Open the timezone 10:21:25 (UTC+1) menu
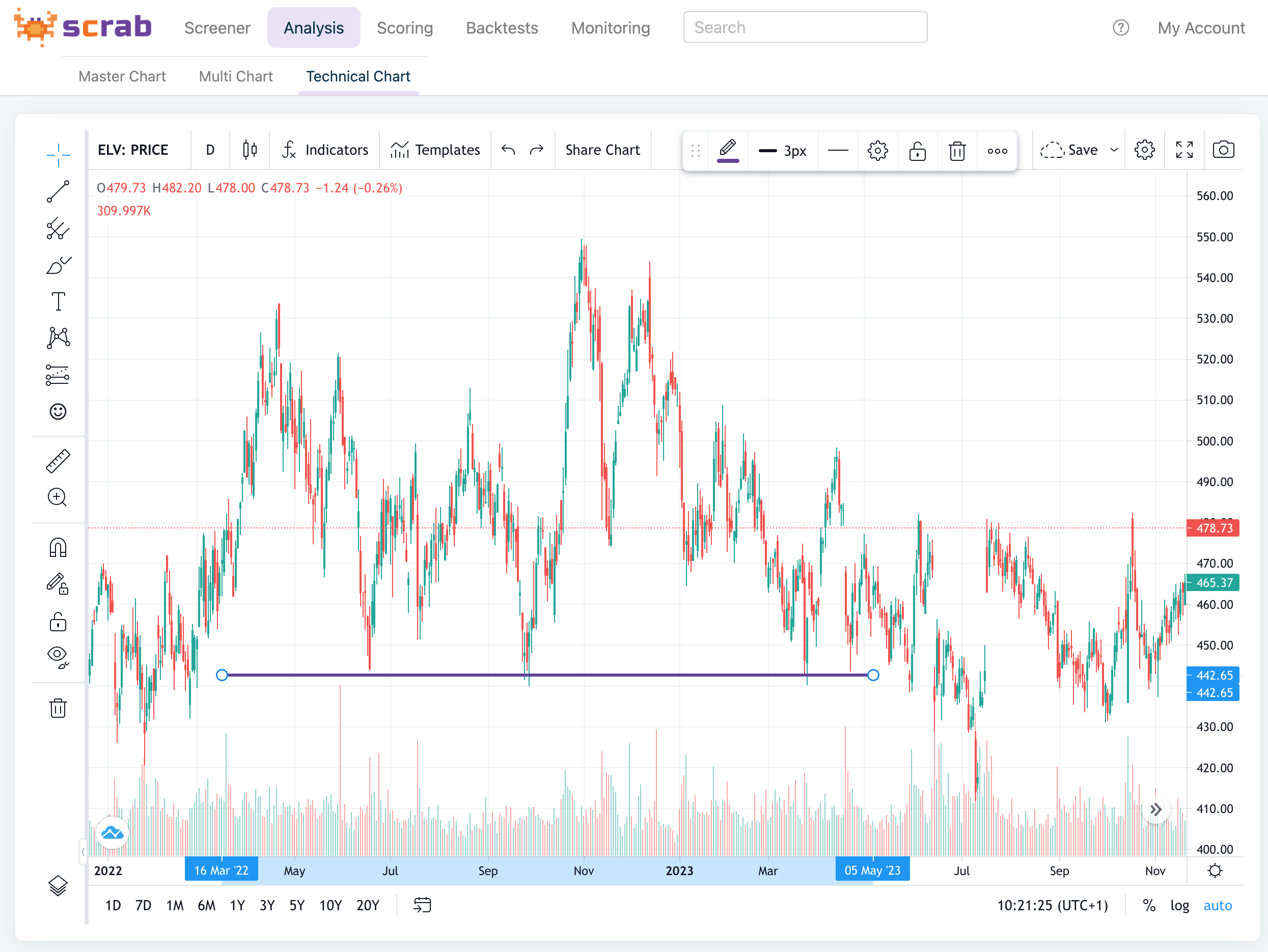Viewport: 1268px width, 952px height. click(1052, 905)
